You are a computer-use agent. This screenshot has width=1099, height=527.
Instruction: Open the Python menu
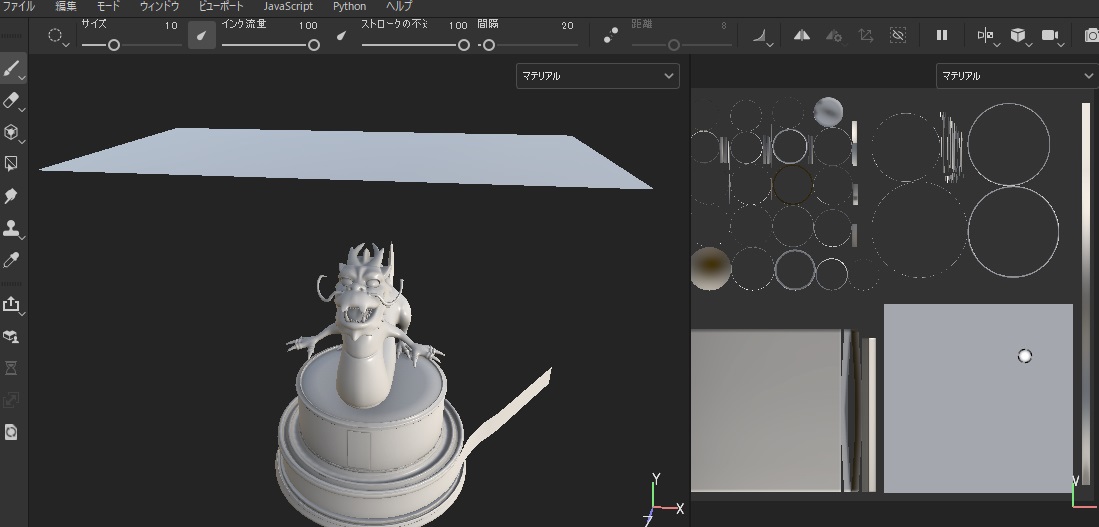[349, 6]
